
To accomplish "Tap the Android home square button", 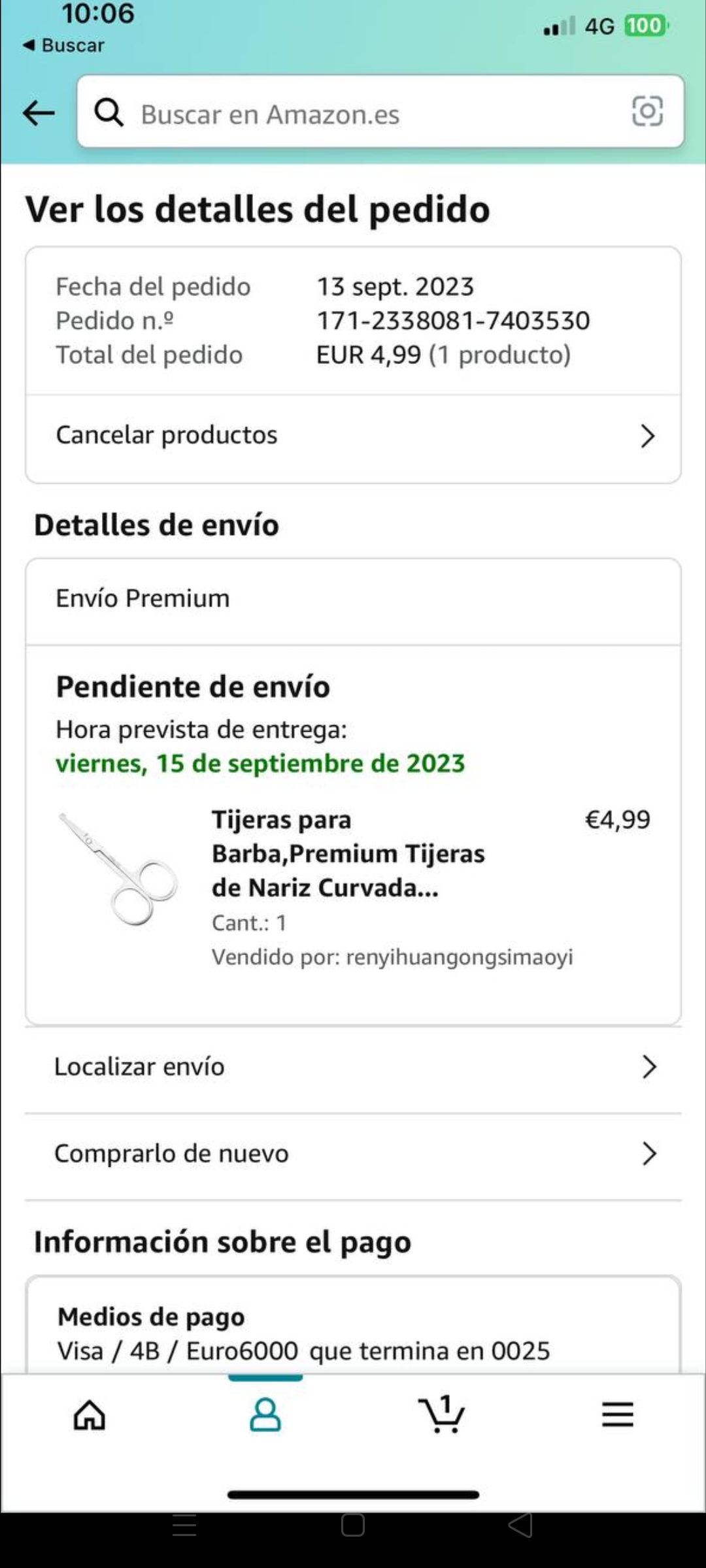I will pyautogui.click(x=353, y=1526).
